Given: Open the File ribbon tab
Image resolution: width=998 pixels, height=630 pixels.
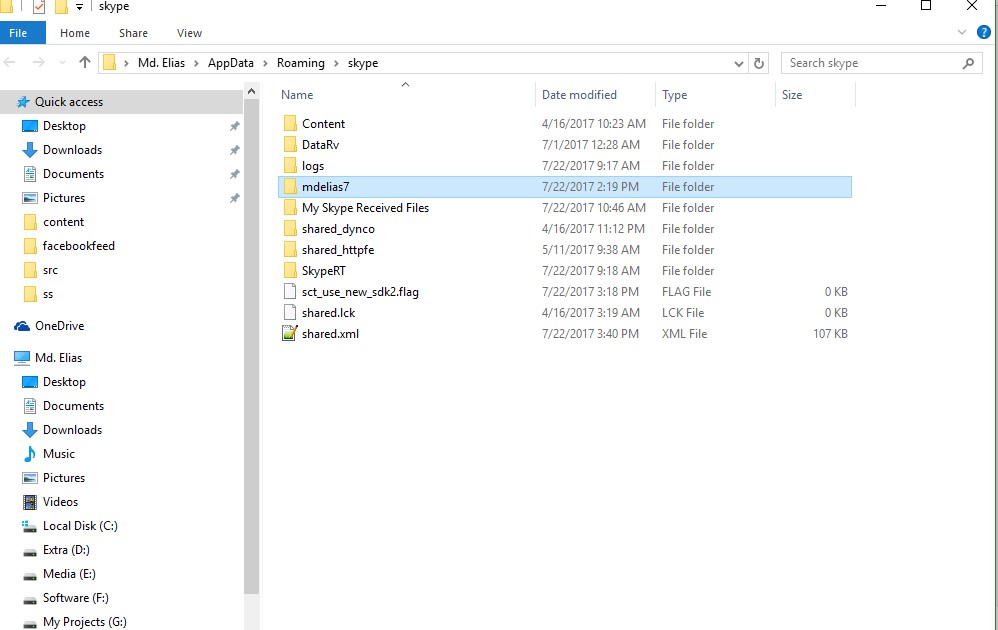Looking at the screenshot, I should point(23,33).
